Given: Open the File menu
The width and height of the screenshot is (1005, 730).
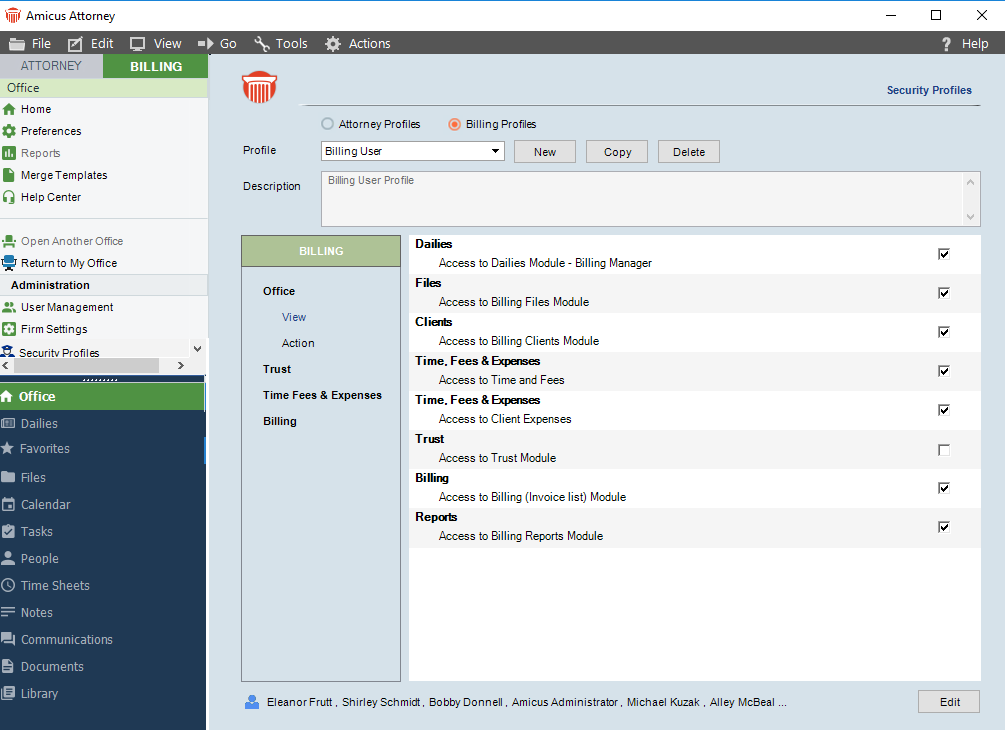Looking at the screenshot, I should [x=30, y=44].
